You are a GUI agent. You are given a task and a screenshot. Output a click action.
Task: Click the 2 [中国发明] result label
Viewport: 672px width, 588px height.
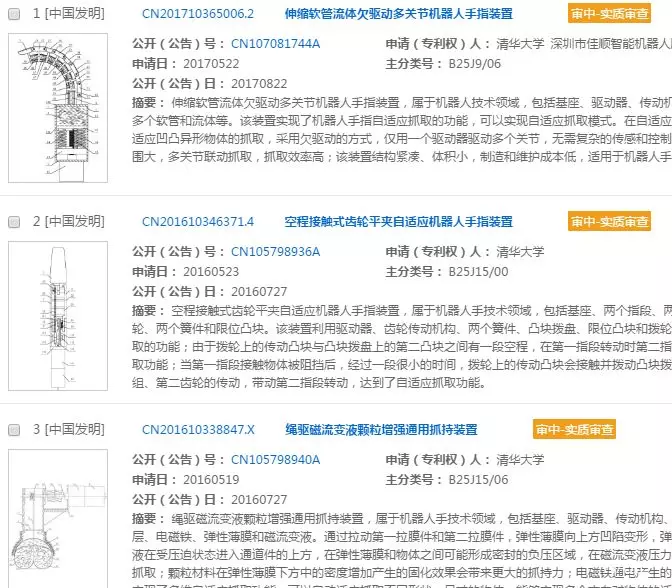click(69, 222)
